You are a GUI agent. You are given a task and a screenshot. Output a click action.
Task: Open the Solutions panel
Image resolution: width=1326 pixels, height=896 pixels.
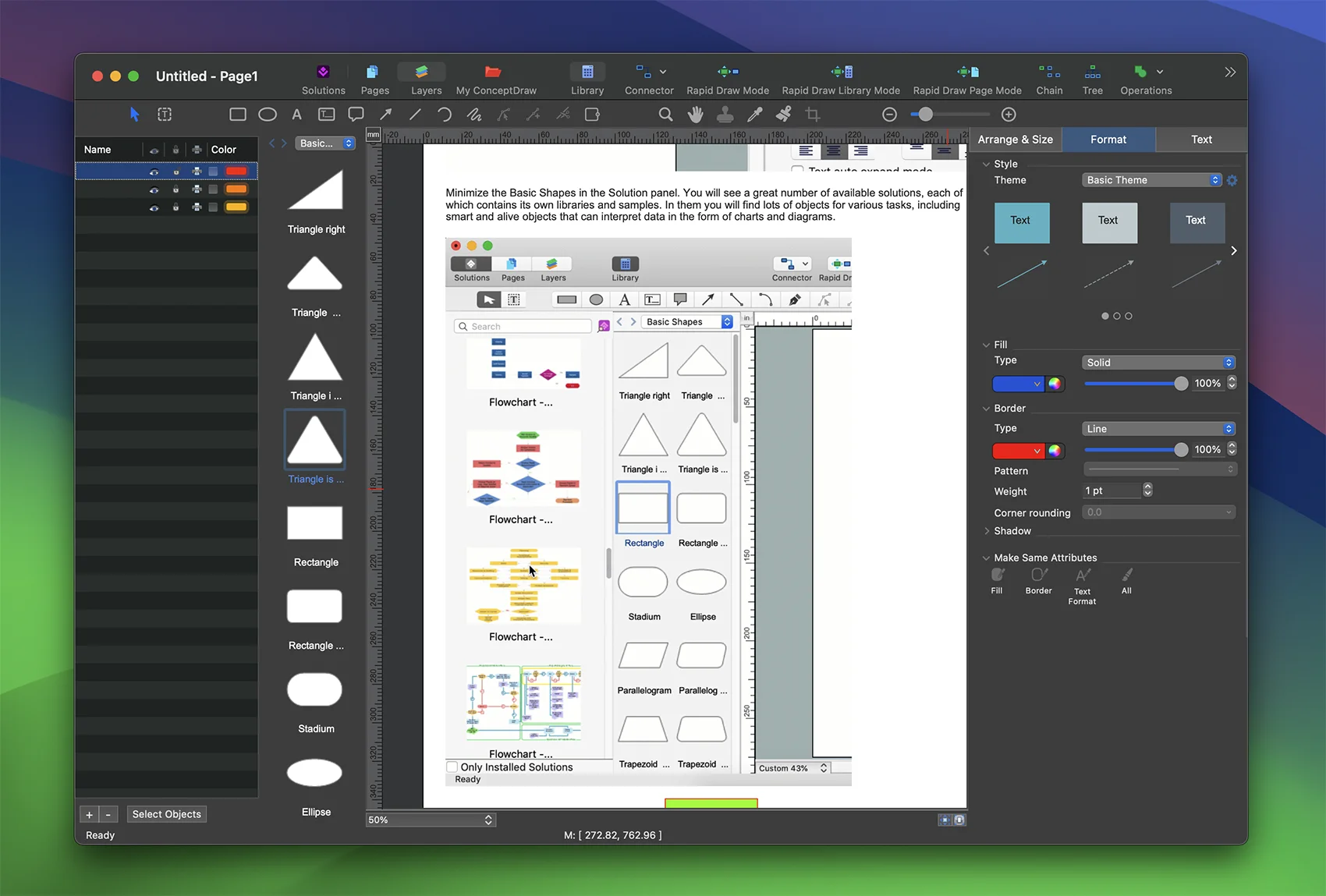(323, 80)
